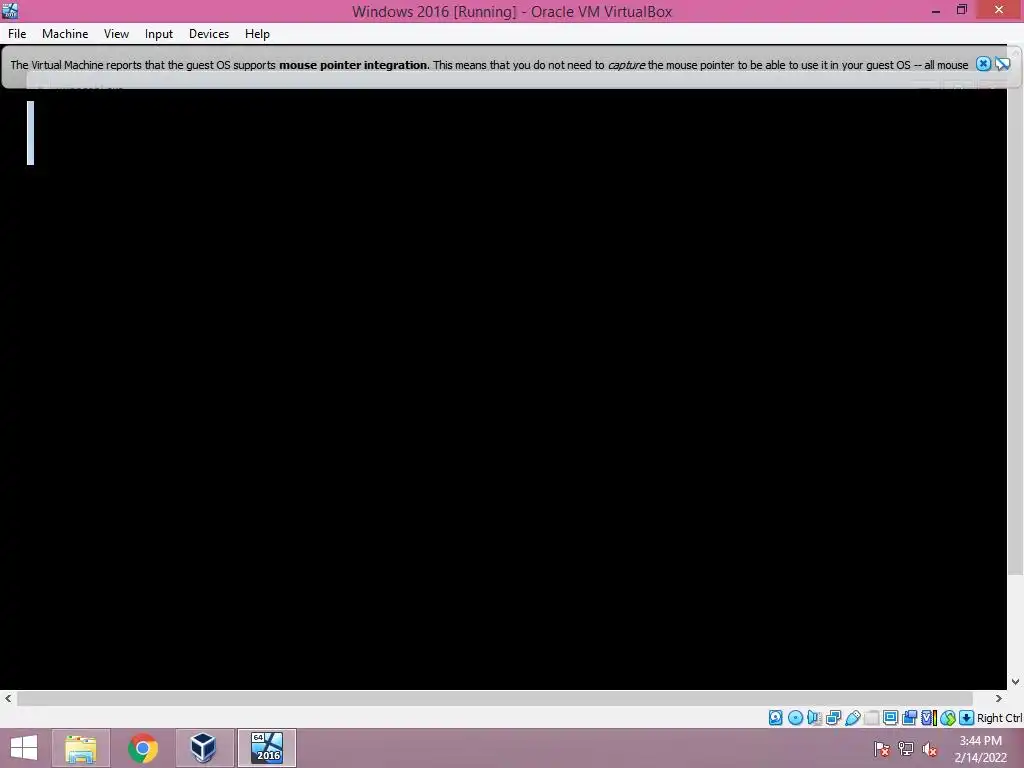Screen dimensions: 1024x768
Task: Click the network tray icon
Action: 906,749
